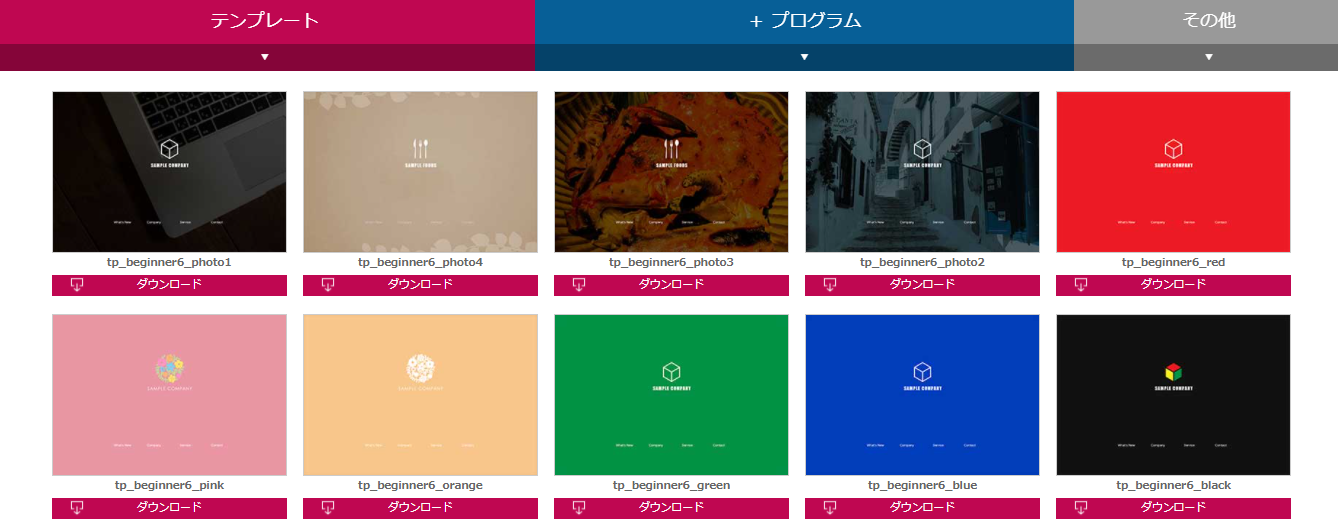Click download icon under tp_beginner6_red

click(x=1081, y=285)
